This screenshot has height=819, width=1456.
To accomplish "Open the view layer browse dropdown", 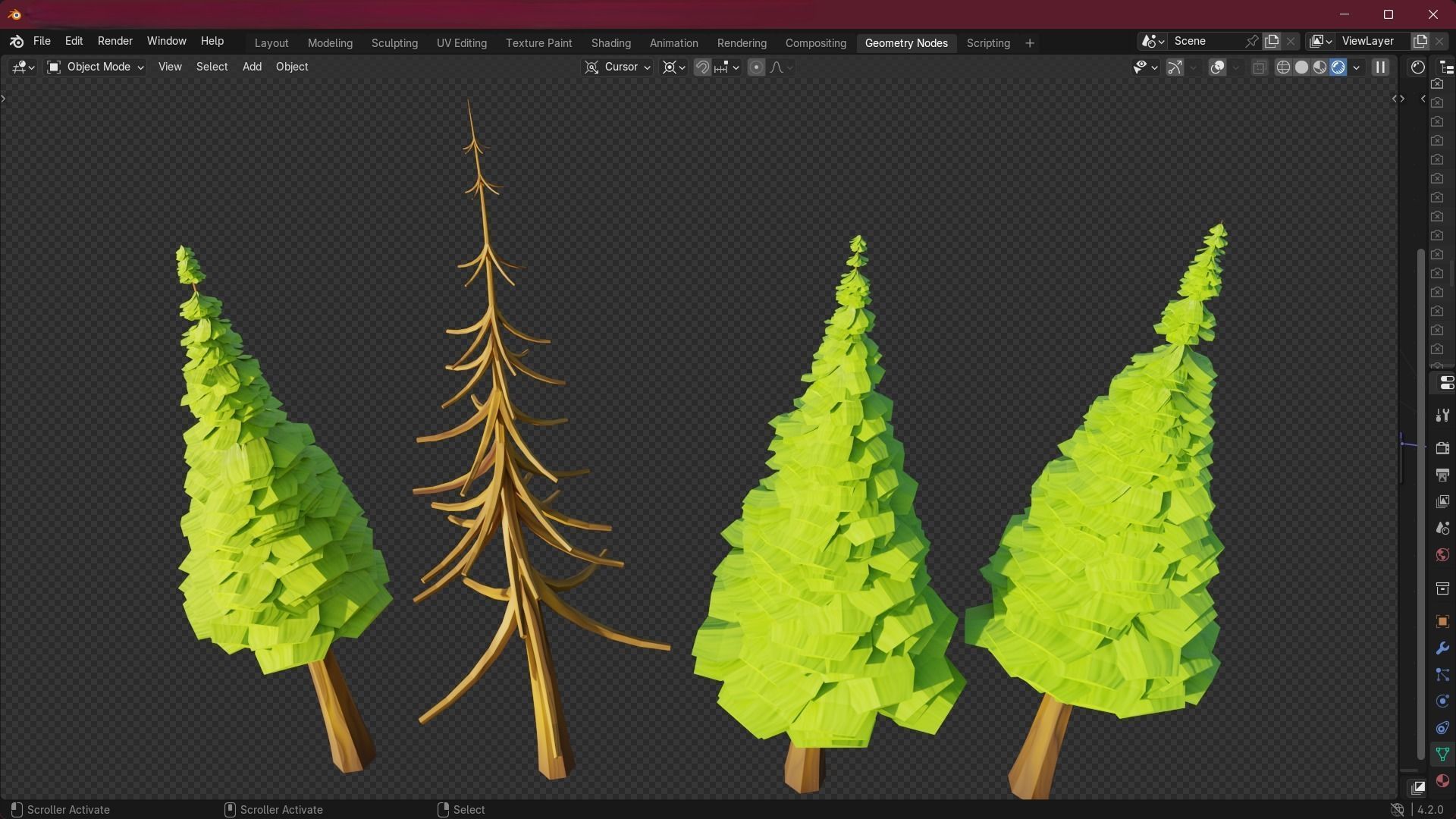I will [x=1321, y=41].
